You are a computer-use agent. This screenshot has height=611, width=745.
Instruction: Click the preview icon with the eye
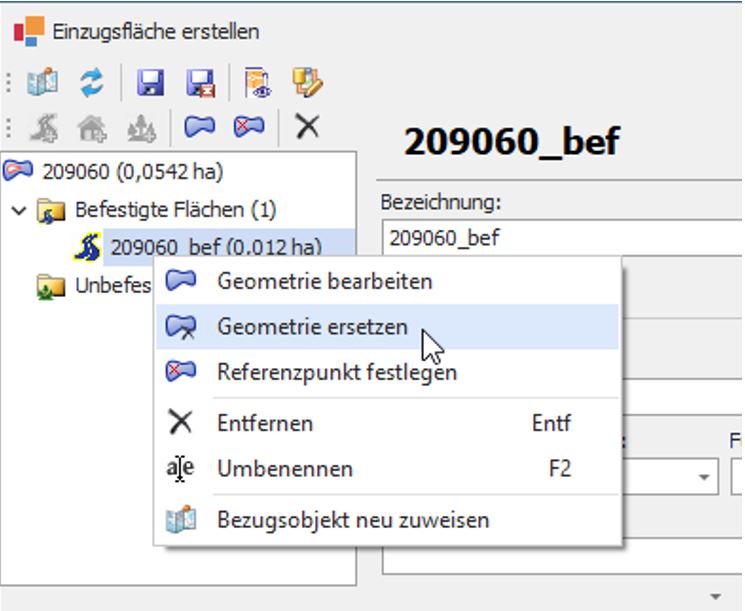[257, 82]
